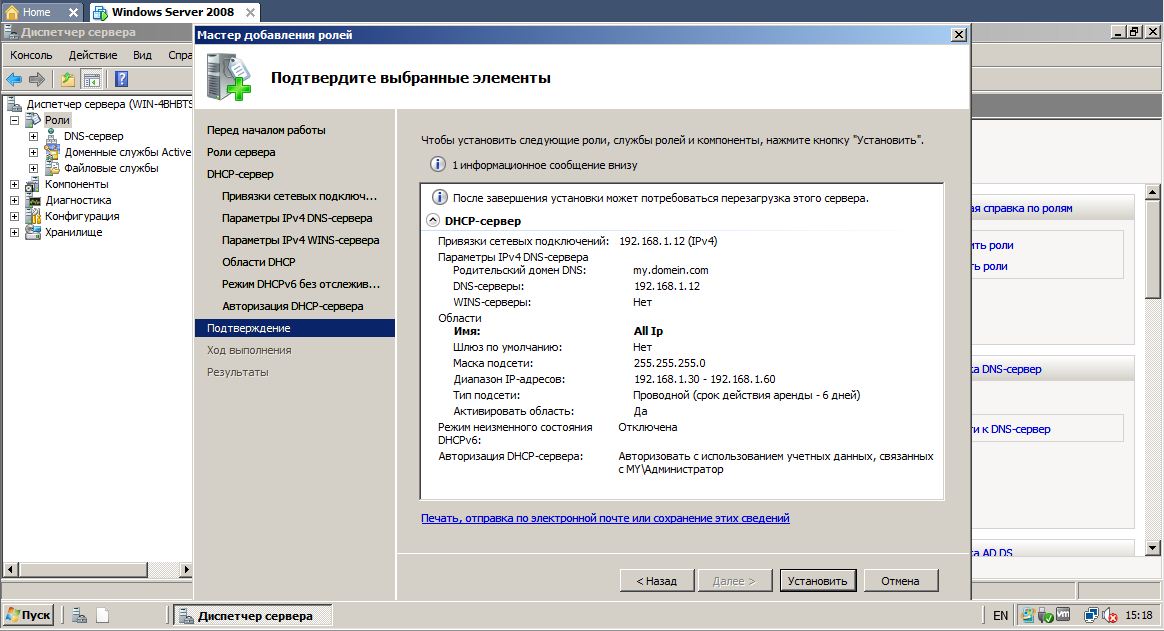Click the Роли node icon
1164x631 pixels.
[x=33, y=120]
